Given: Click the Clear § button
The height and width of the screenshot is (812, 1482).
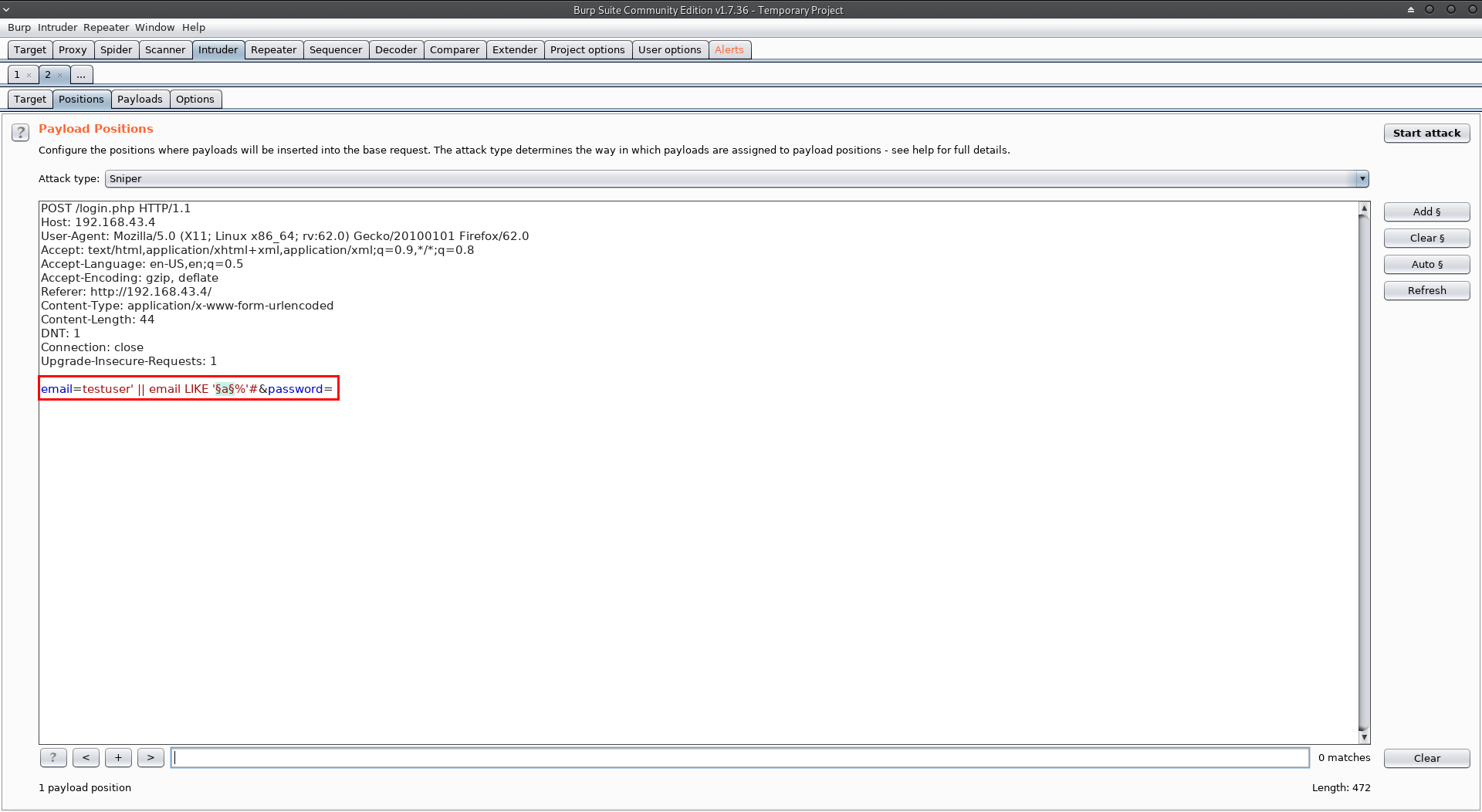Looking at the screenshot, I should [1426, 239].
